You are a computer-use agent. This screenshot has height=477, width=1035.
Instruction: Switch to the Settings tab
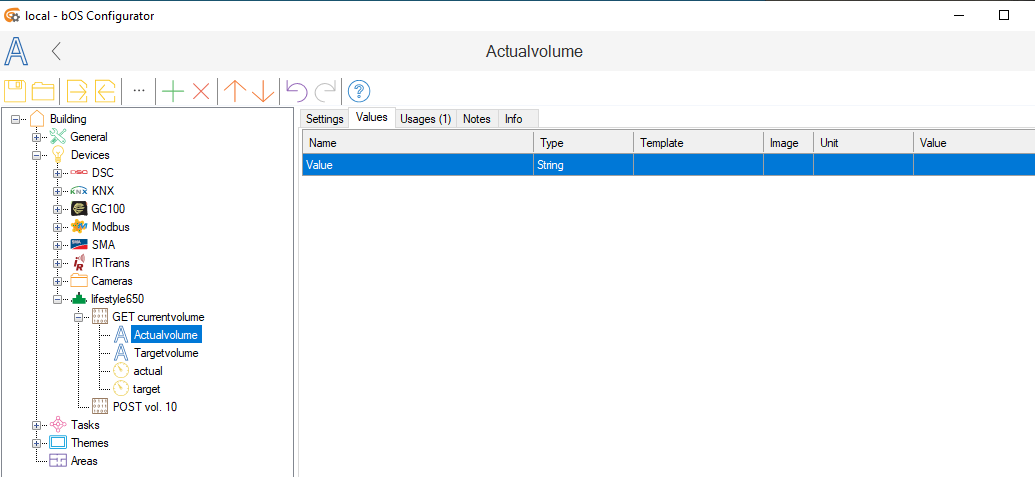click(x=324, y=119)
